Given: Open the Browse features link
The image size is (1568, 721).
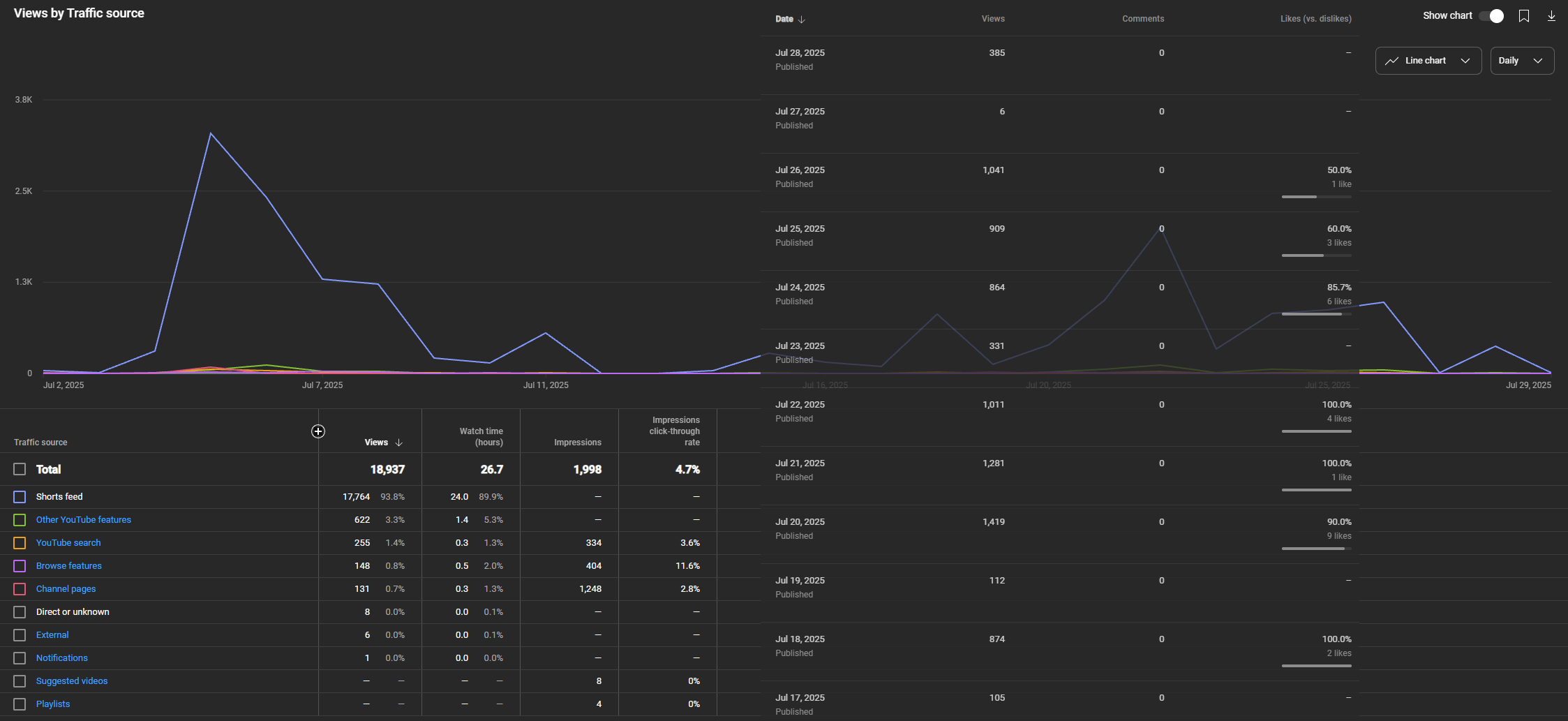Looking at the screenshot, I should (x=69, y=566).
